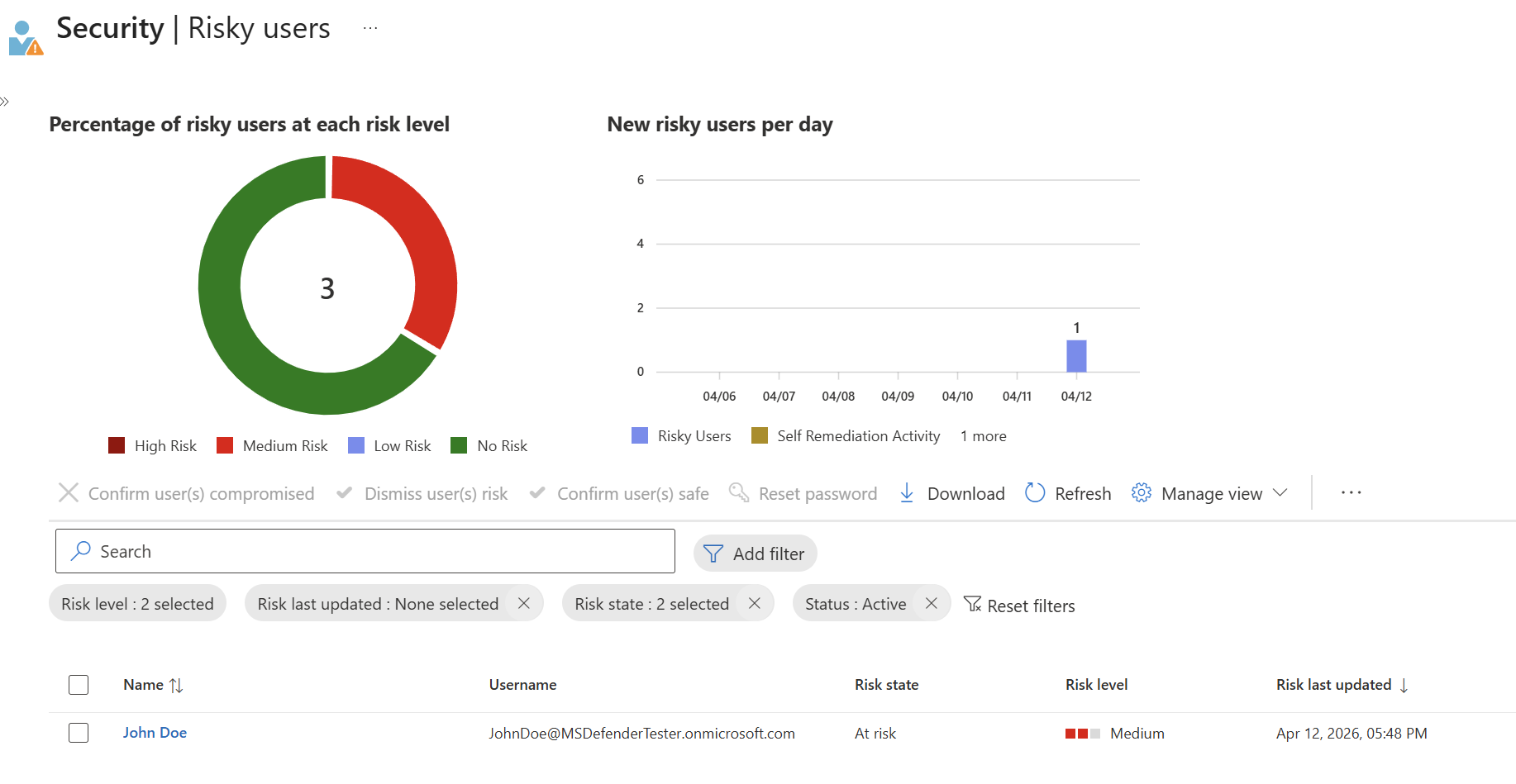This screenshot has height=784, width=1516.
Task: Select all users with header checkbox
Action: tap(79, 685)
